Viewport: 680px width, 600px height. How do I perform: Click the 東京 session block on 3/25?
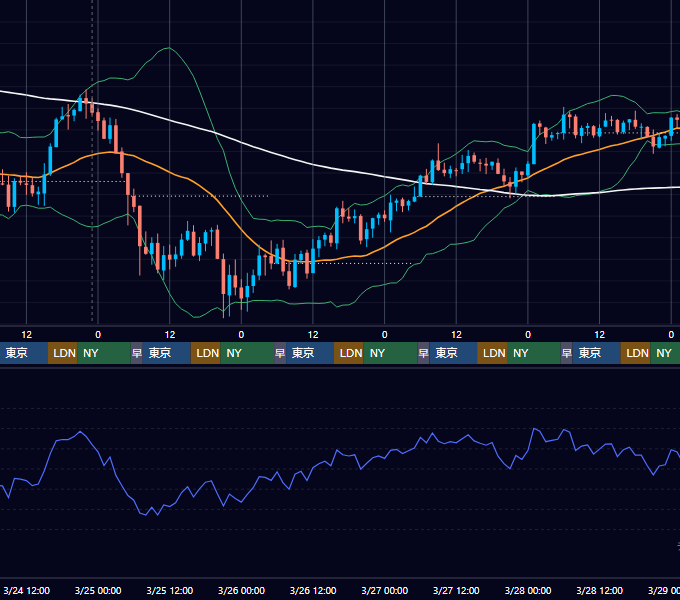(x=167, y=353)
